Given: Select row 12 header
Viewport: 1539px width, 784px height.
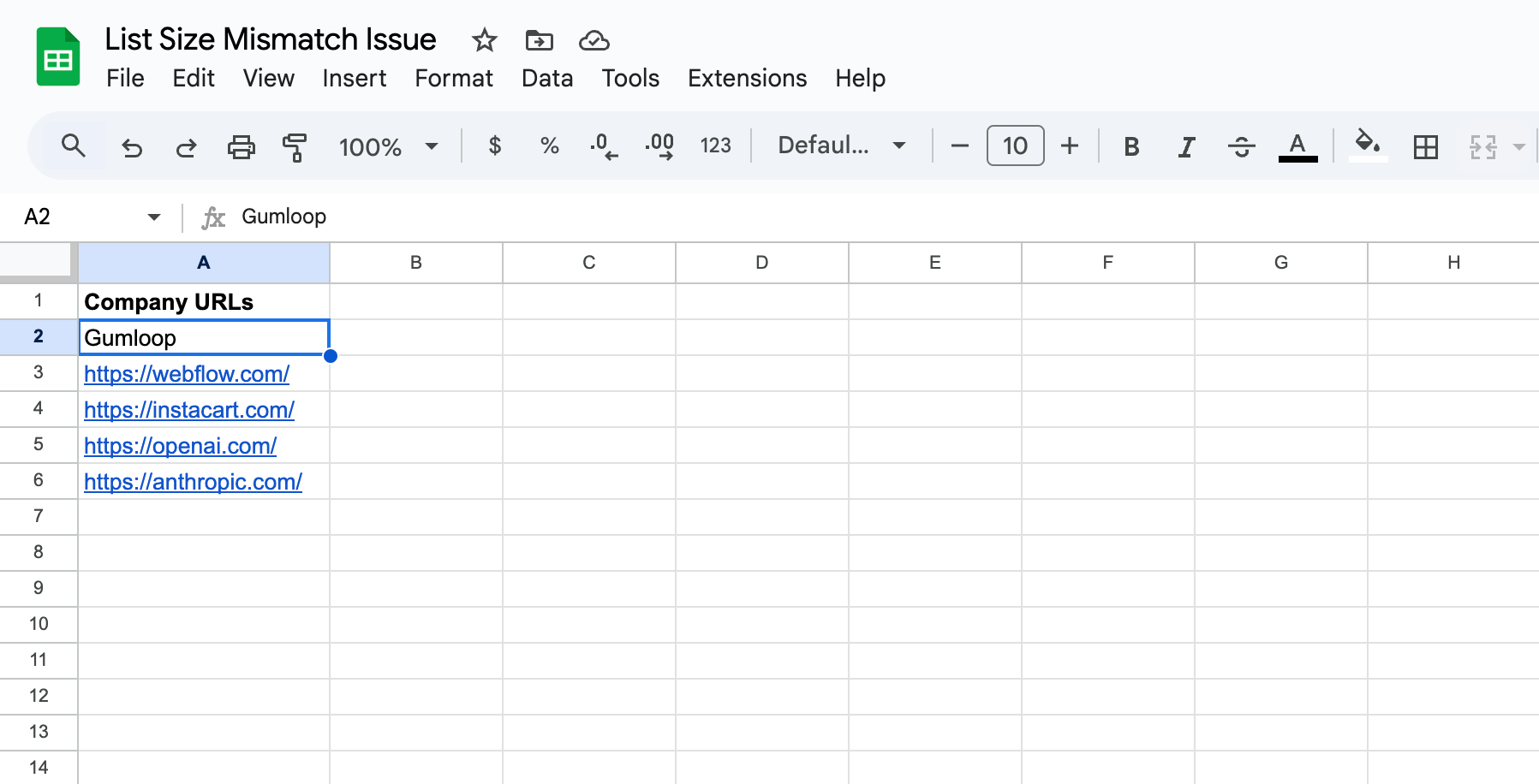Looking at the screenshot, I should 39,696.
